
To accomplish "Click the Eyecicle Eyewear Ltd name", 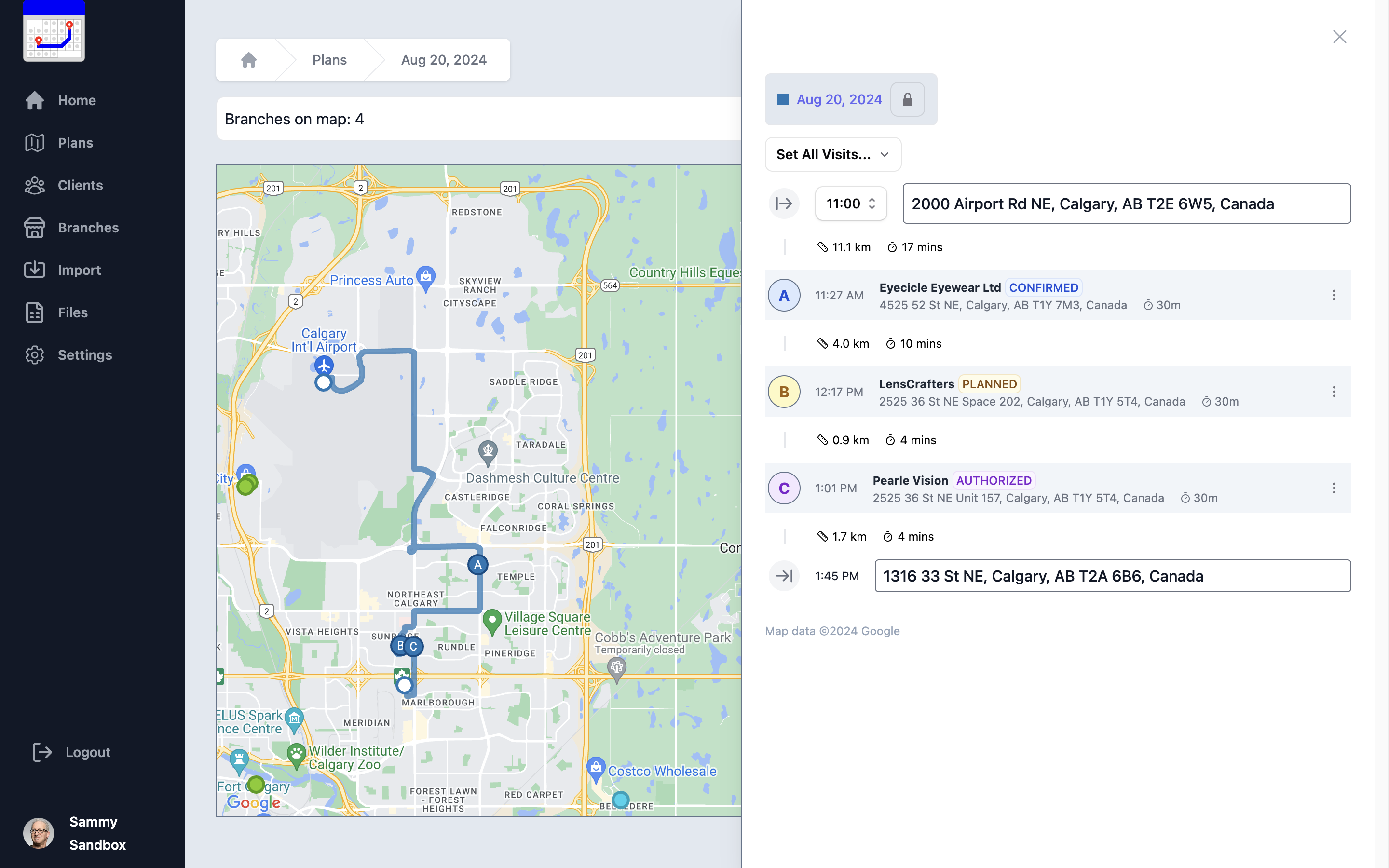I will [x=940, y=287].
